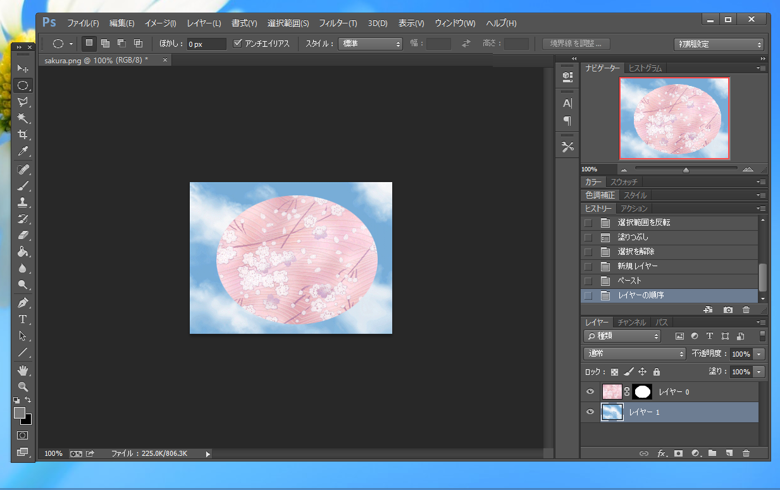Screen dimensions: 780x490
Task: Open the スタイル dropdown set to 標準
Action: tap(369, 44)
